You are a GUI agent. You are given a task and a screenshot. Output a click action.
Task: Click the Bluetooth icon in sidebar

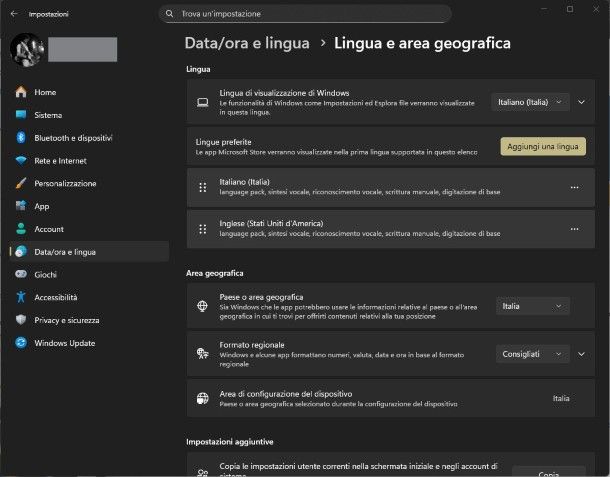coord(21,137)
